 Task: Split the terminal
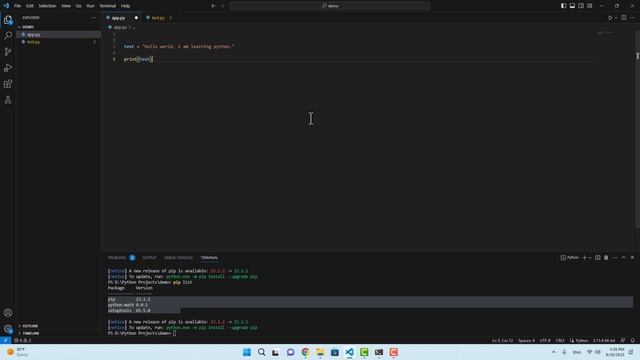[598, 258]
